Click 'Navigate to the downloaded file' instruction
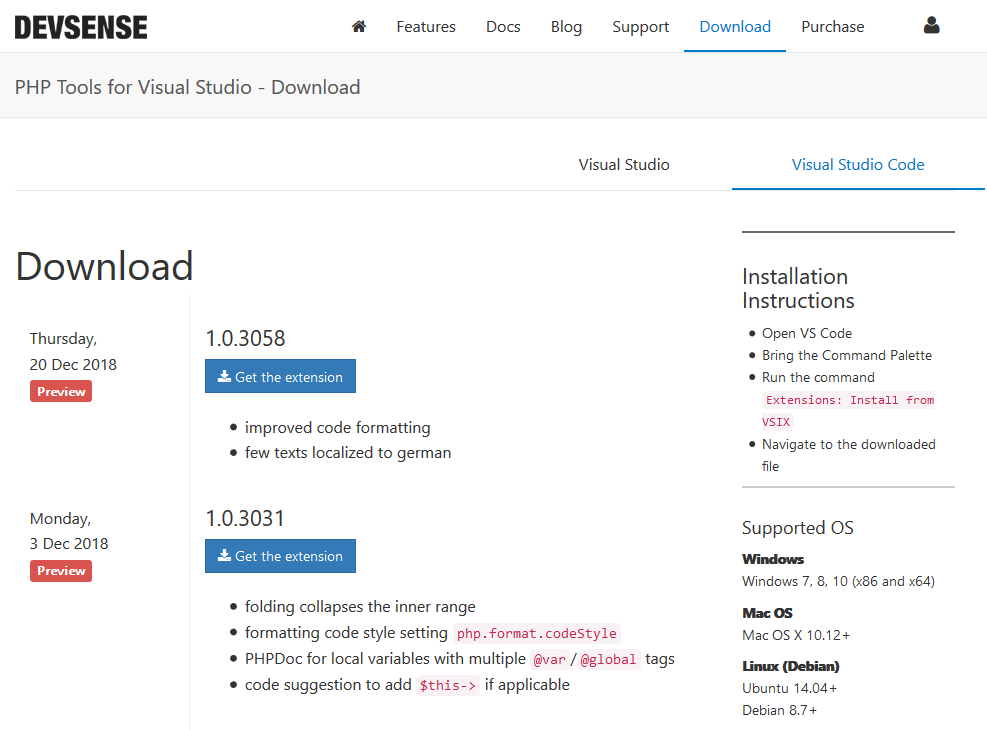 tap(848, 455)
